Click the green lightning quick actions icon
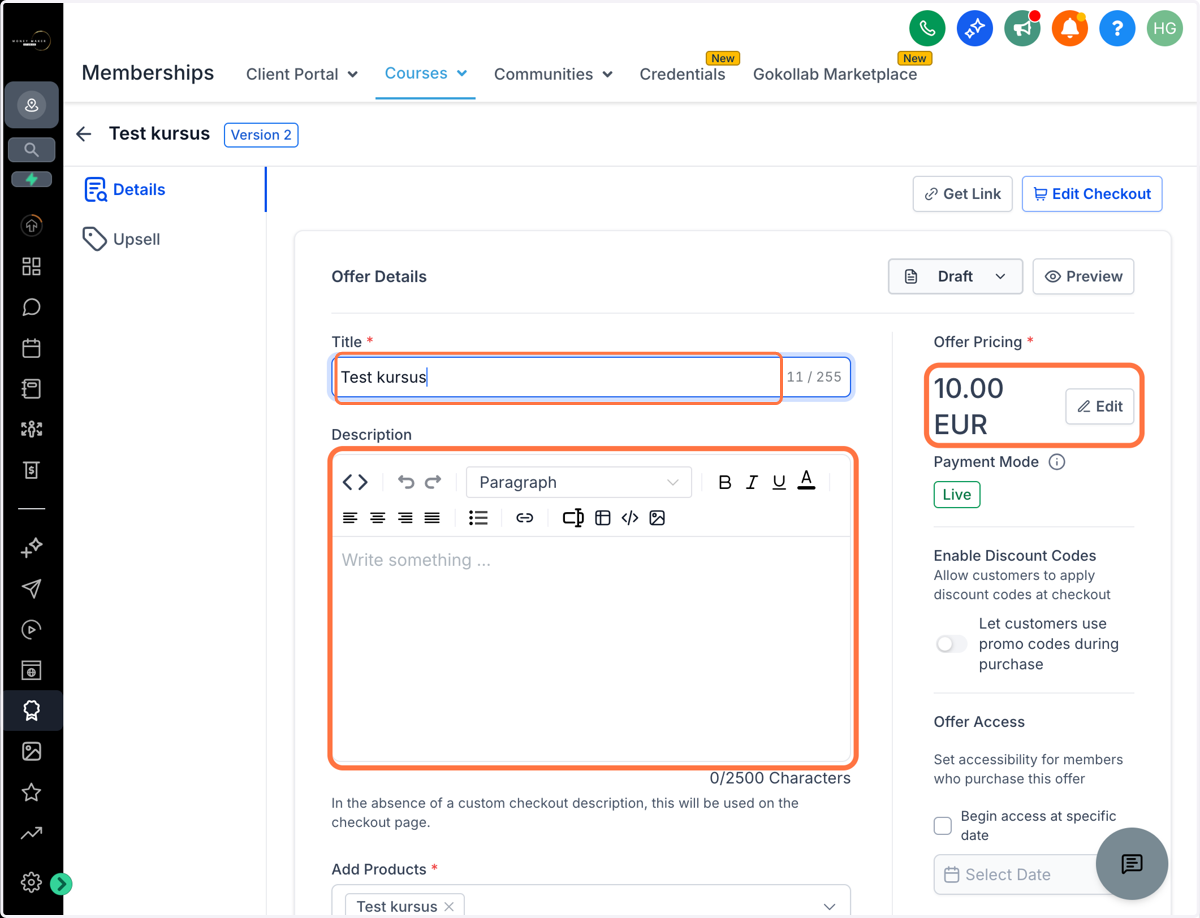The width and height of the screenshot is (1200, 918). tap(31, 179)
